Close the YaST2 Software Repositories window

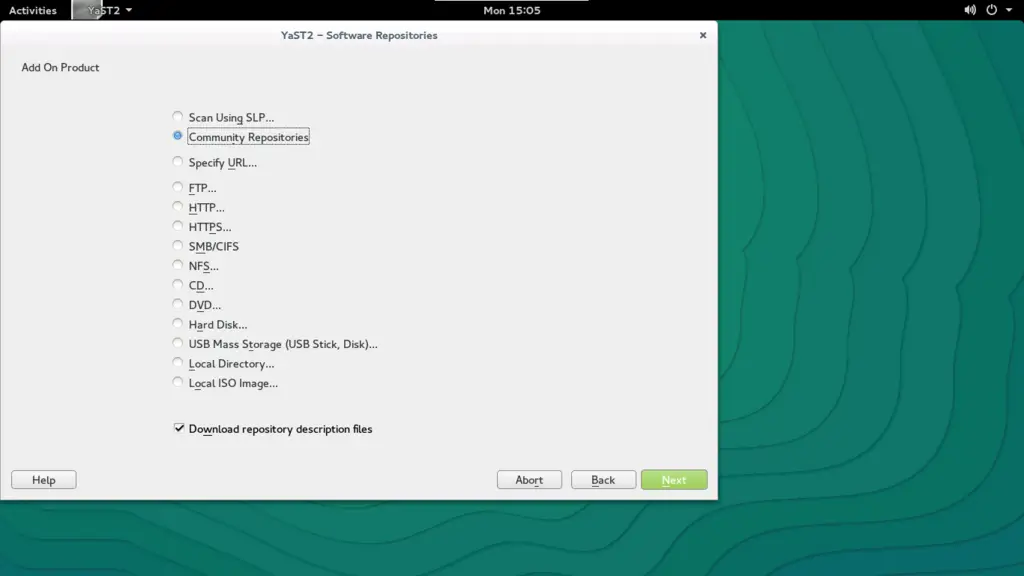(703, 35)
